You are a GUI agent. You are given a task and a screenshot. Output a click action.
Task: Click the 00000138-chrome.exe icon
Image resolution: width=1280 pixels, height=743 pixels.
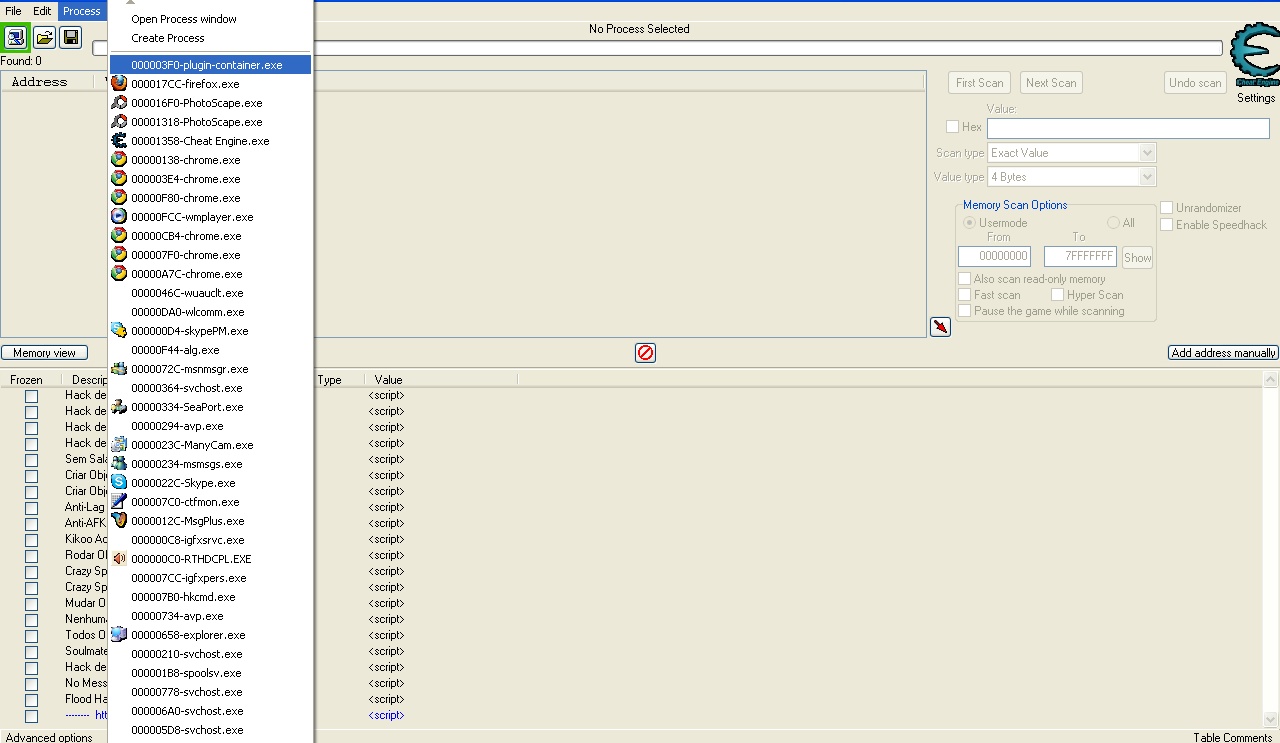tap(119, 160)
